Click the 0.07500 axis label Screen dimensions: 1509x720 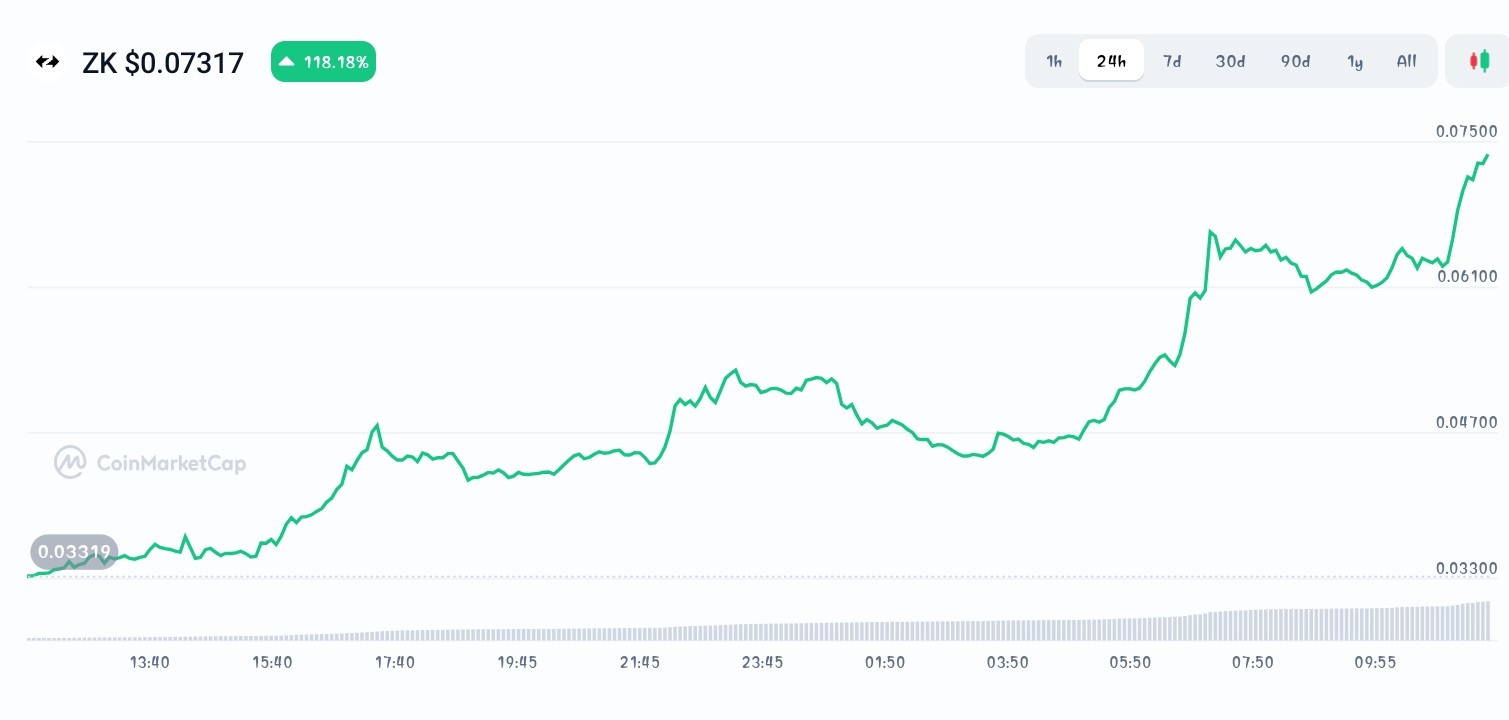click(x=1467, y=131)
